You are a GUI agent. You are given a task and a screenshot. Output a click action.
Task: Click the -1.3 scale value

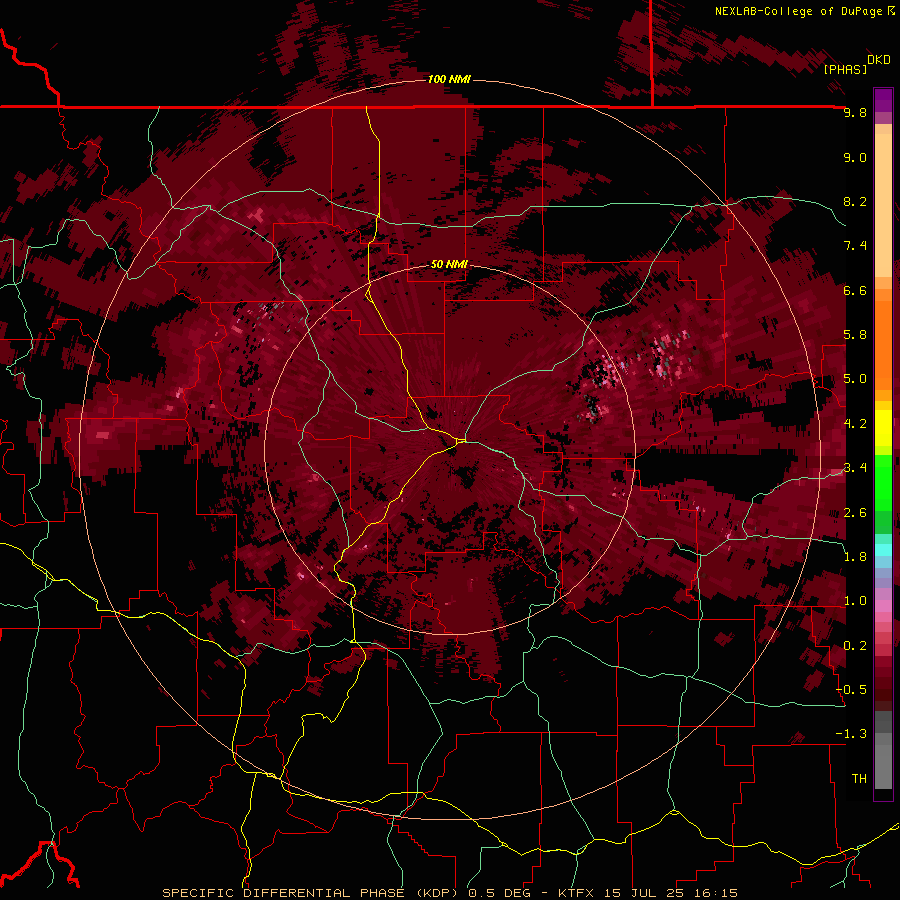click(851, 734)
